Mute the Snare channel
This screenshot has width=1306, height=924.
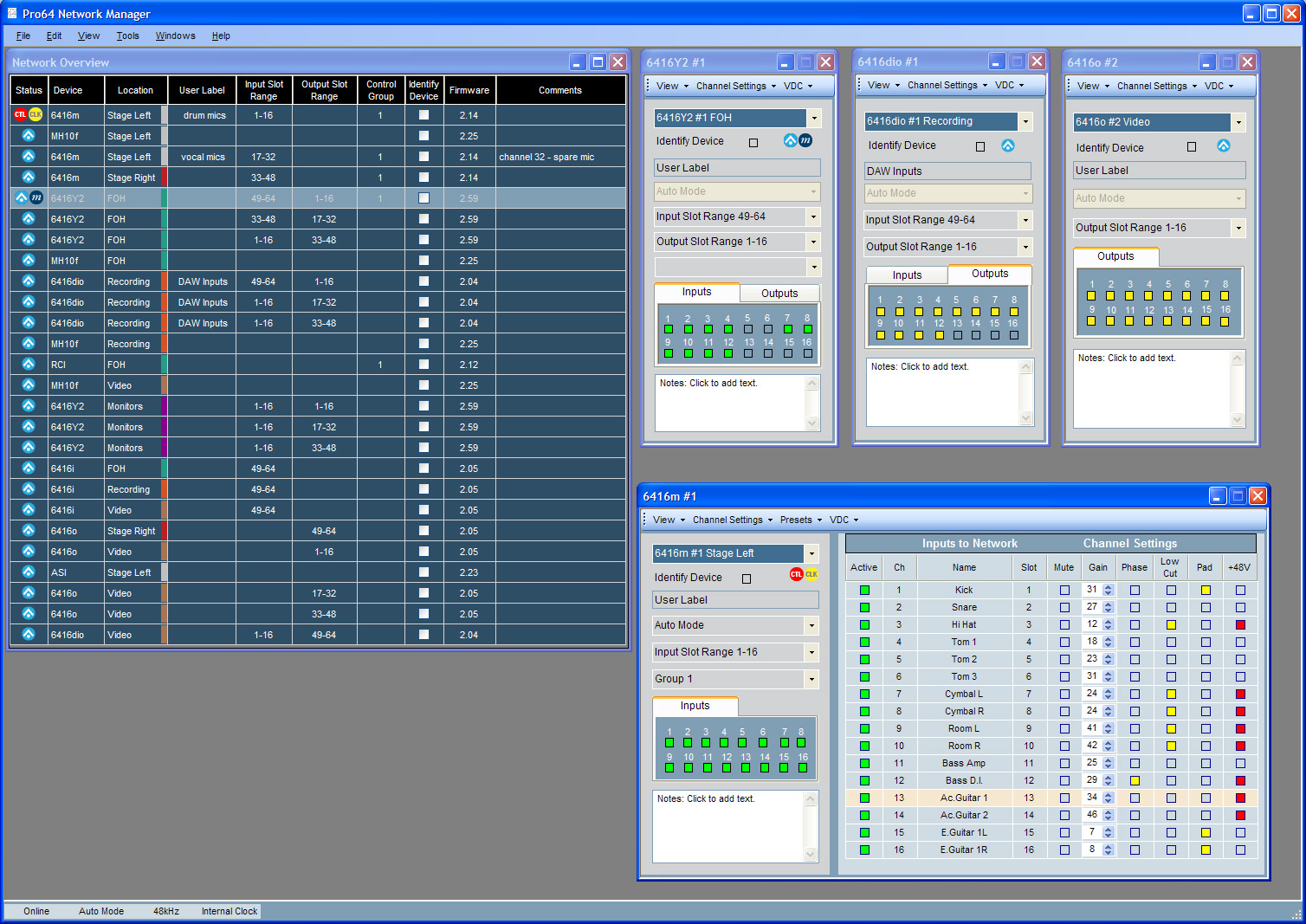tap(1064, 607)
